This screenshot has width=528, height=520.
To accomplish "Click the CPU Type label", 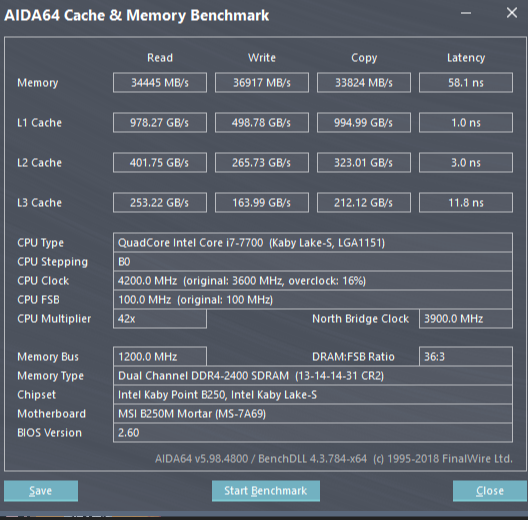I will (40, 243).
